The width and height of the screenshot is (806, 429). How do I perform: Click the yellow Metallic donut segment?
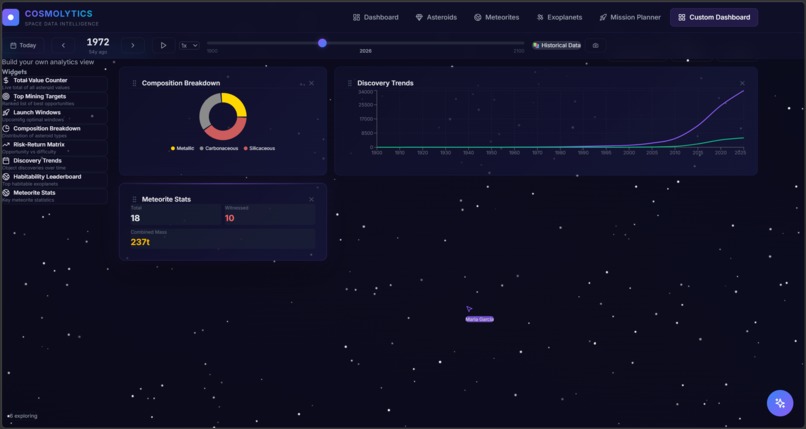coord(236,105)
